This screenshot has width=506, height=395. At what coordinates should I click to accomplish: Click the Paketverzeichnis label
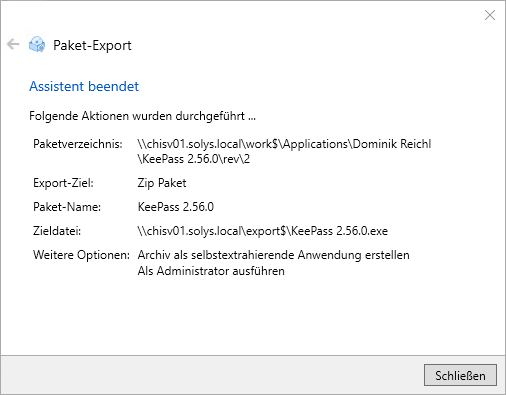click(78, 144)
